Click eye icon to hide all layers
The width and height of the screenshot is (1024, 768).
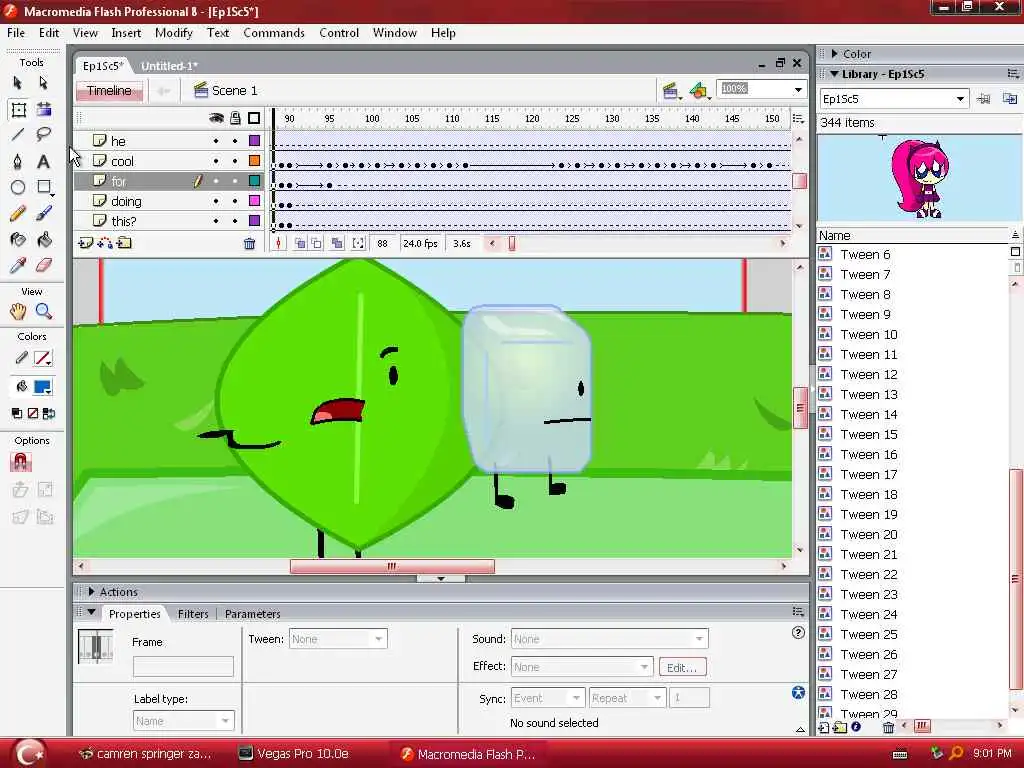click(216, 118)
